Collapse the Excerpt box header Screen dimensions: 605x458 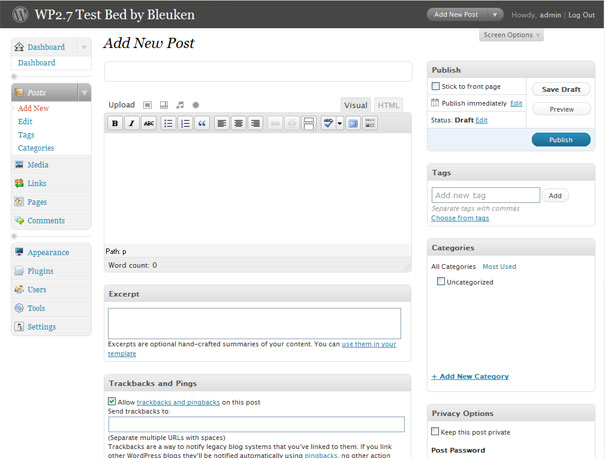point(257,294)
